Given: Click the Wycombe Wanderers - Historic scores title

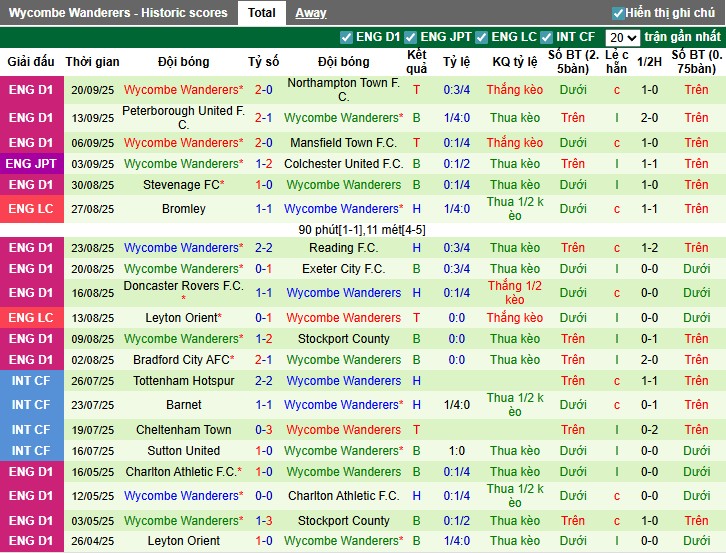Looking at the screenshot, I should tap(119, 13).
